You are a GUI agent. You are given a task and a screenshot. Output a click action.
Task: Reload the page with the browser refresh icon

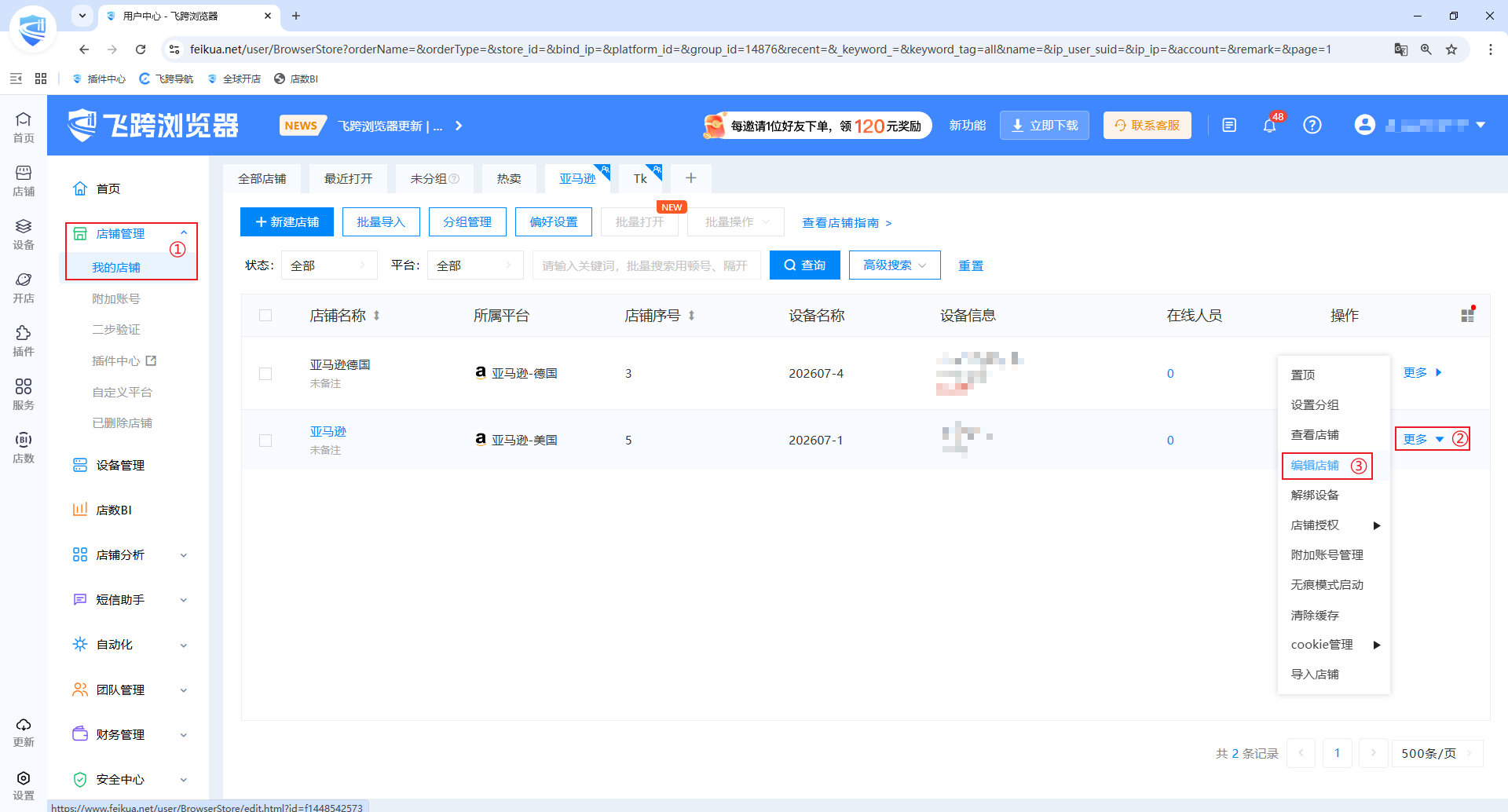click(141, 49)
